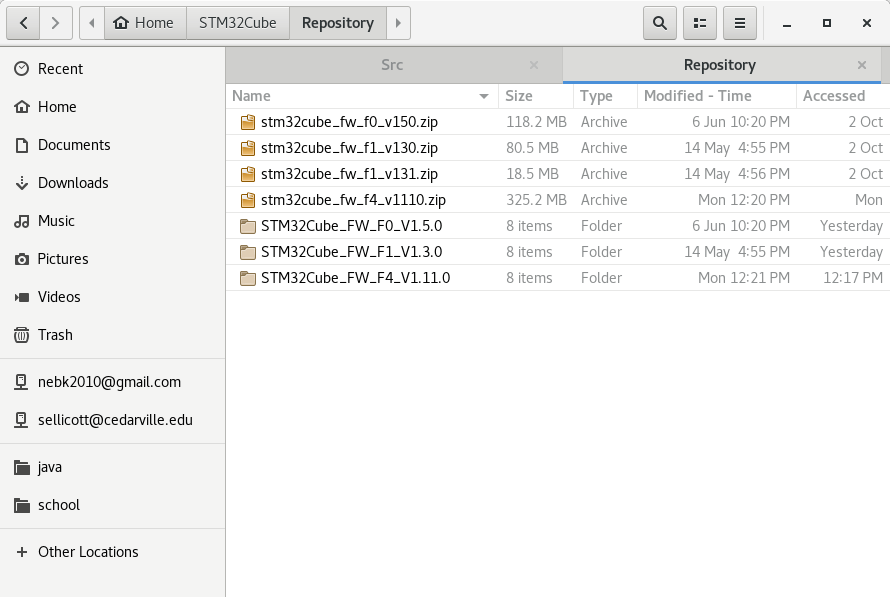Click the 12:17 PM accessed cell
The height and width of the screenshot is (597, 890).
click(853, 278)
